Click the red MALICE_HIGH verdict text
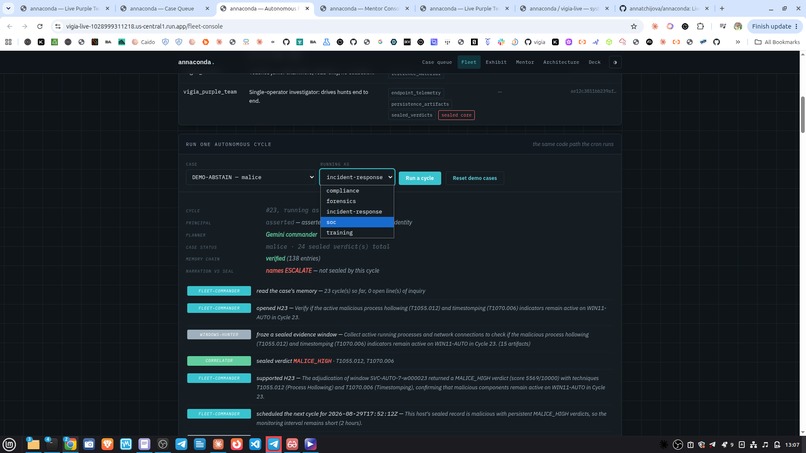This screenshot has height=453, width=806. pyautogui.click(x=312, y=361)
